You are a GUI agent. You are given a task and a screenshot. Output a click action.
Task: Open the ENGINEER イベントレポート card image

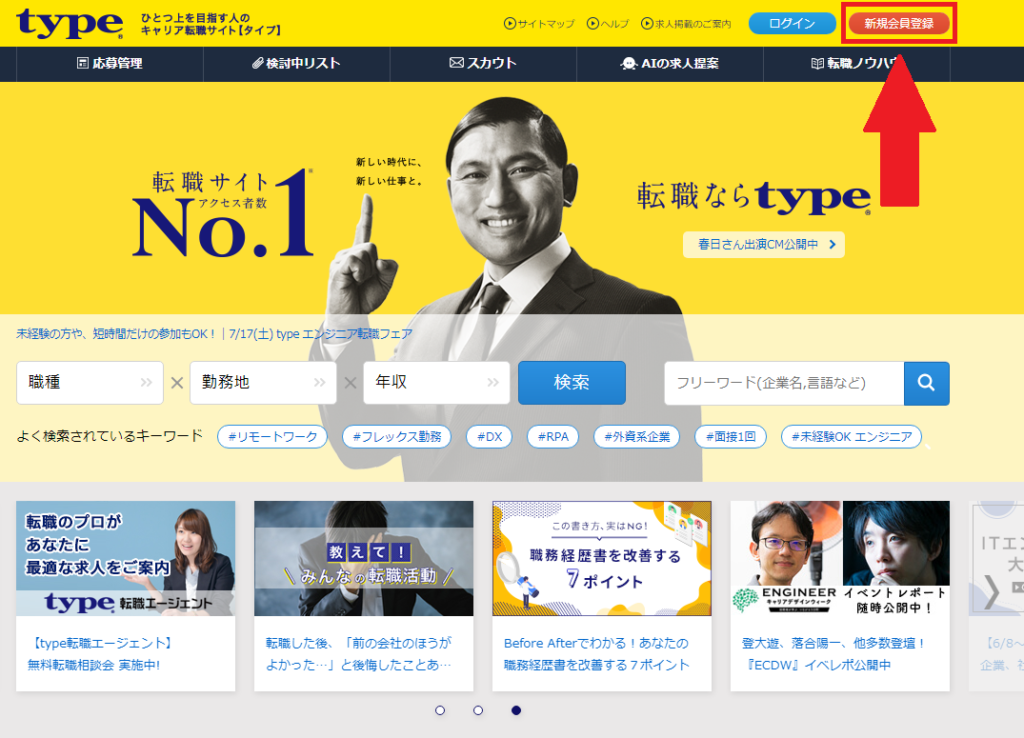[x=840, y=558]
